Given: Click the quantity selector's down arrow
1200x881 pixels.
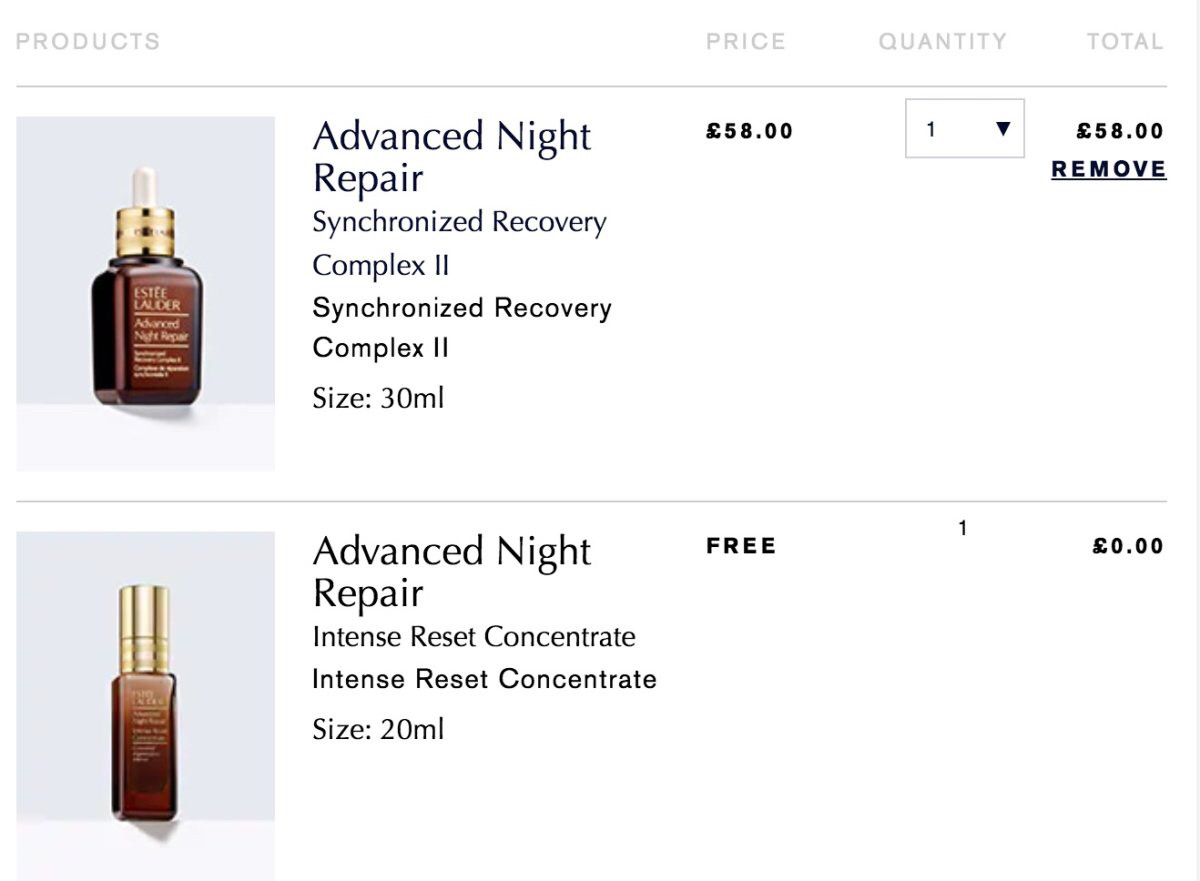Looking at the screenshot, I should (1004, 129).
